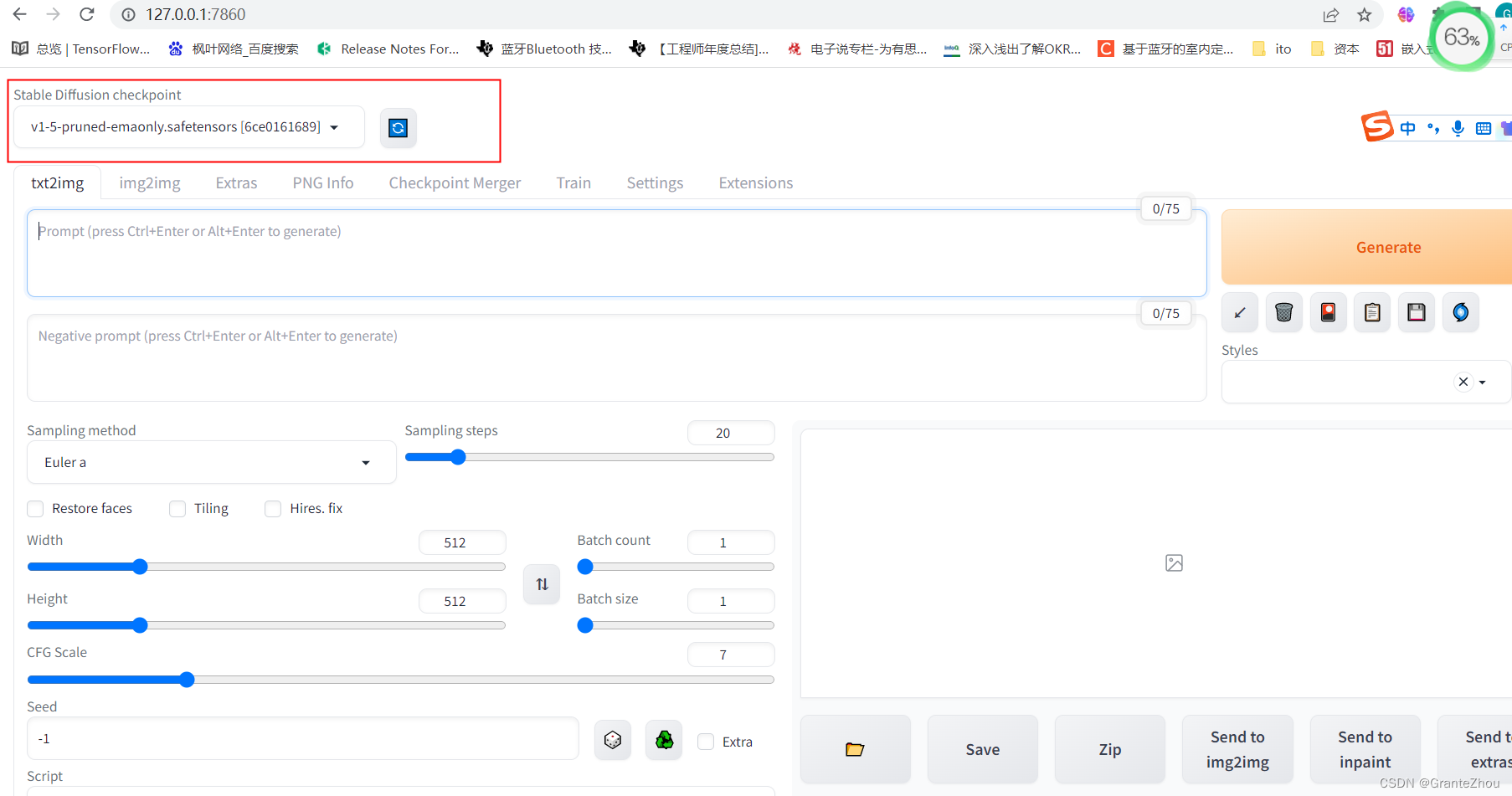Click the trash icon to clear the prompt

pos(1283,311)
